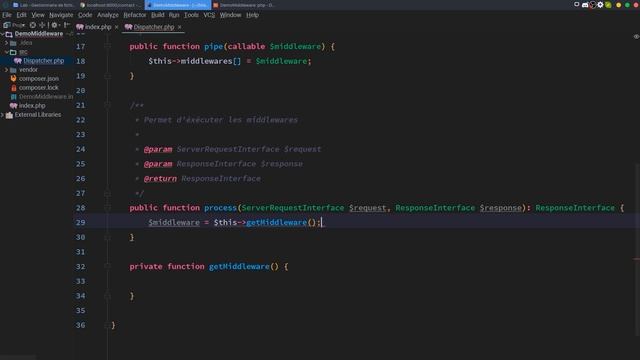Select index.php in project tree
Viewport: 640px width, 360px height.
tap(32, 106)
